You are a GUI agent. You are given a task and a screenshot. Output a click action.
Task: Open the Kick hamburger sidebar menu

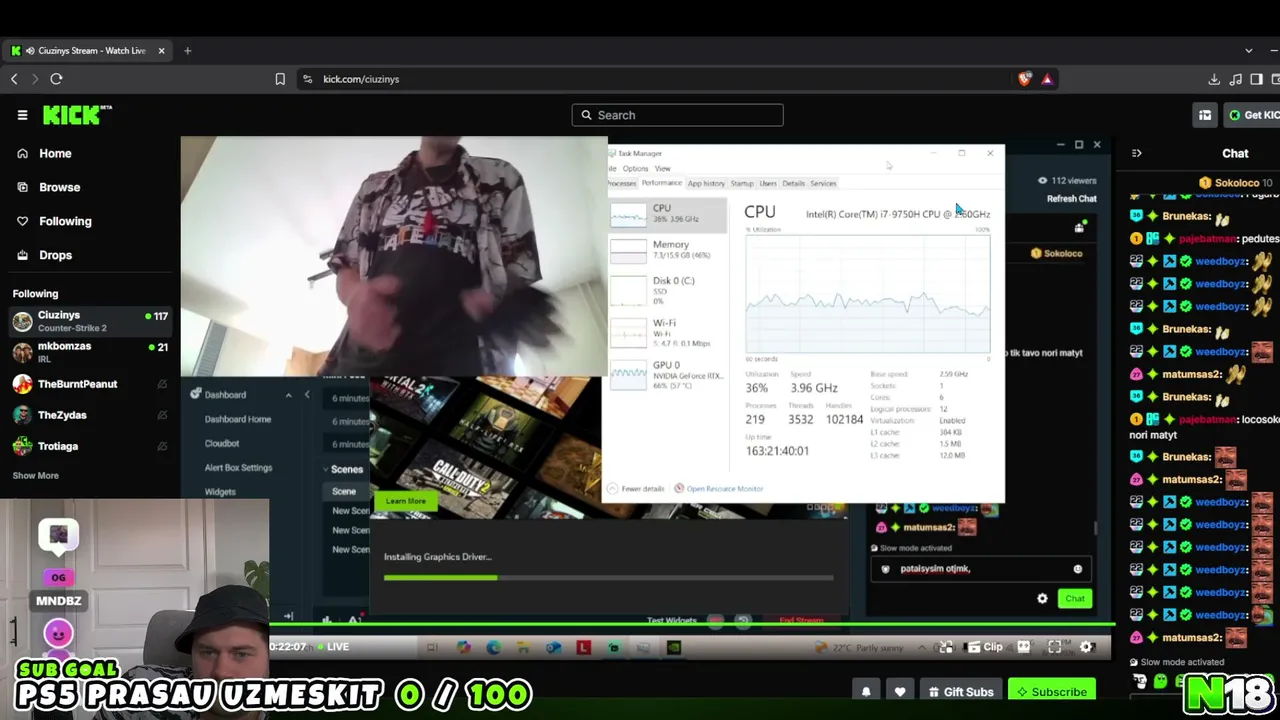tap(22, 115)
